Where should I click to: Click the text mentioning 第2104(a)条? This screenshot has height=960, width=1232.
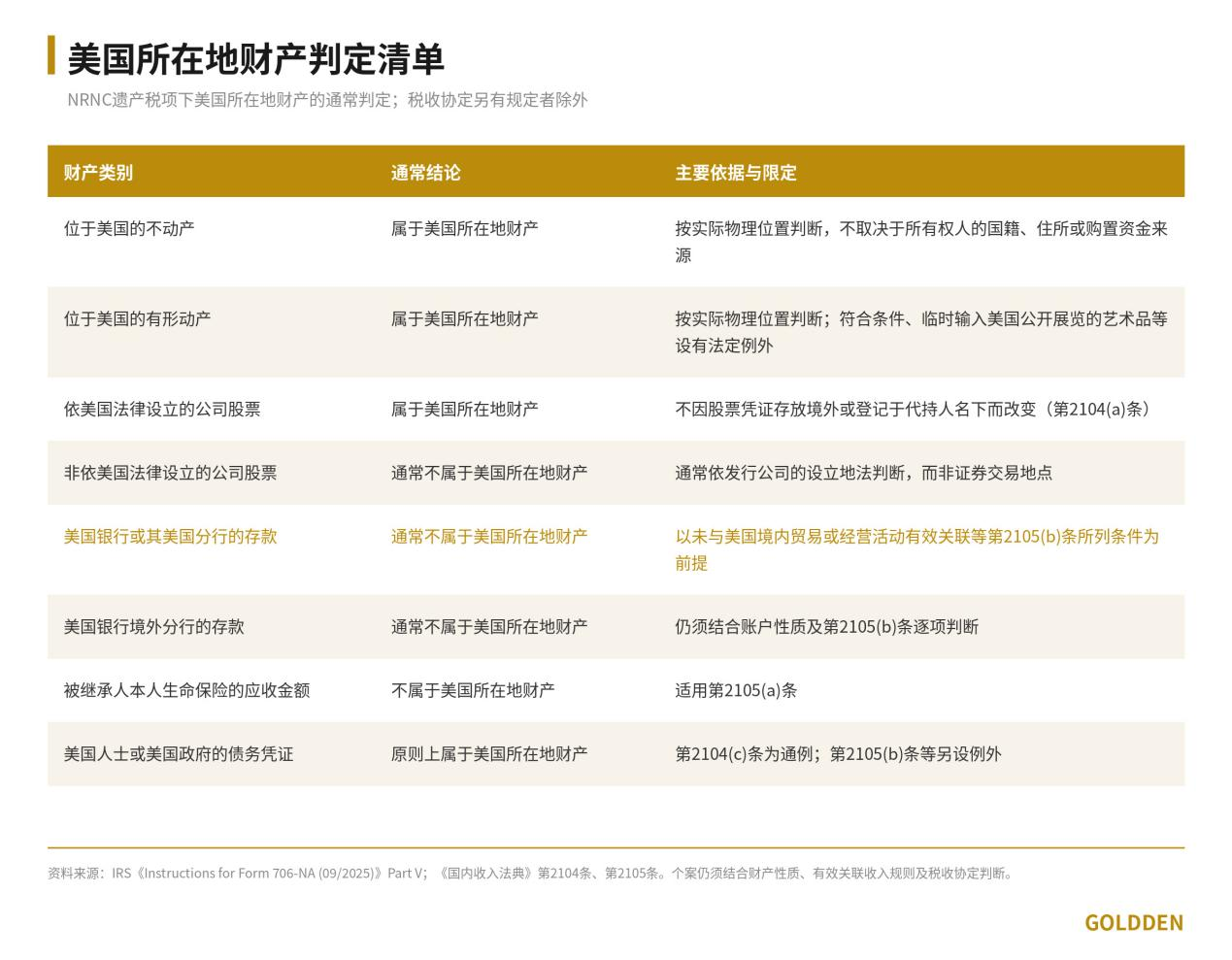[912, 409]
